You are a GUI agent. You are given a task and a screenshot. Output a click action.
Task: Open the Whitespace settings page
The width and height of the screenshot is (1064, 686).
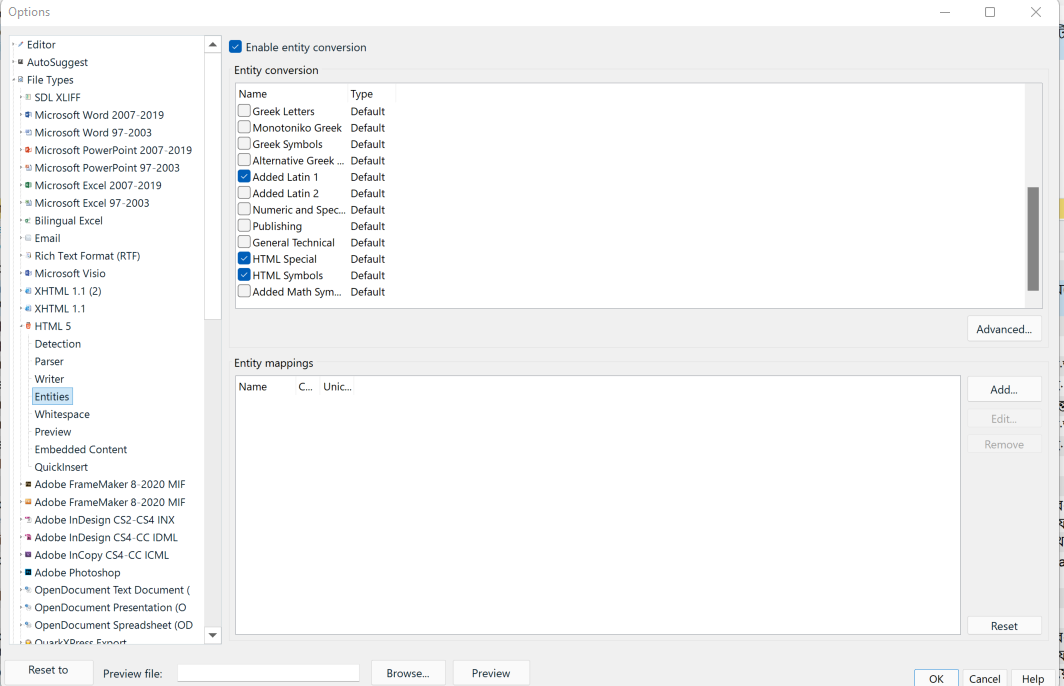62,415
